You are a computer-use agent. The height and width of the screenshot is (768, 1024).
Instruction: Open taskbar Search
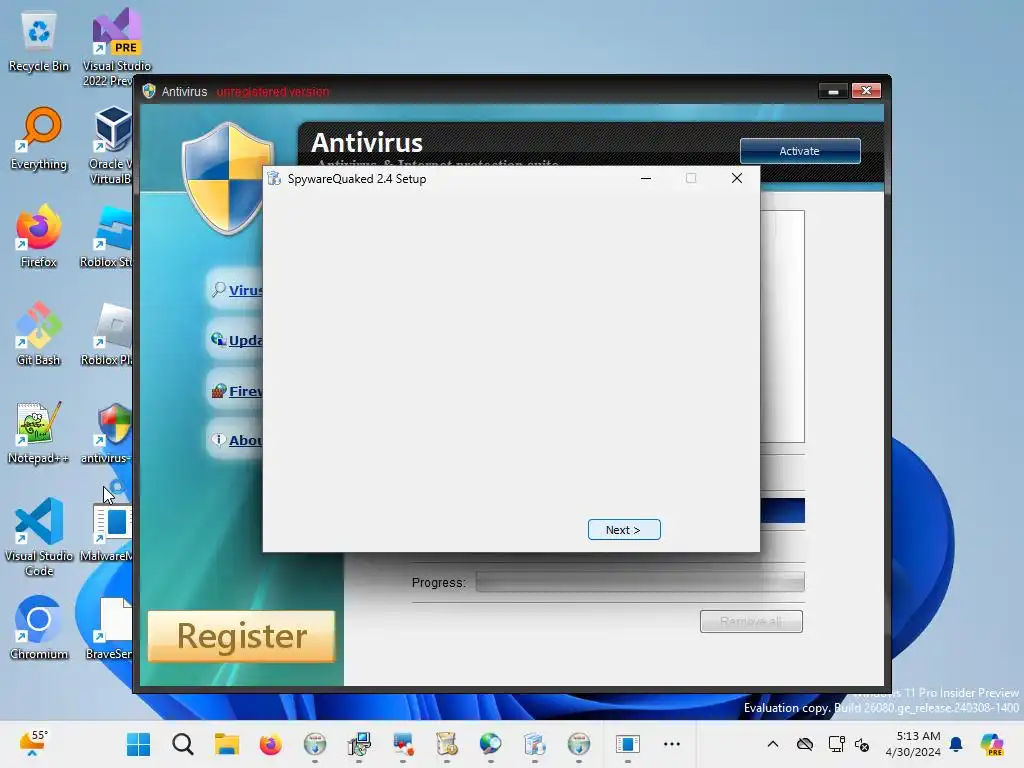coord(183,744)
